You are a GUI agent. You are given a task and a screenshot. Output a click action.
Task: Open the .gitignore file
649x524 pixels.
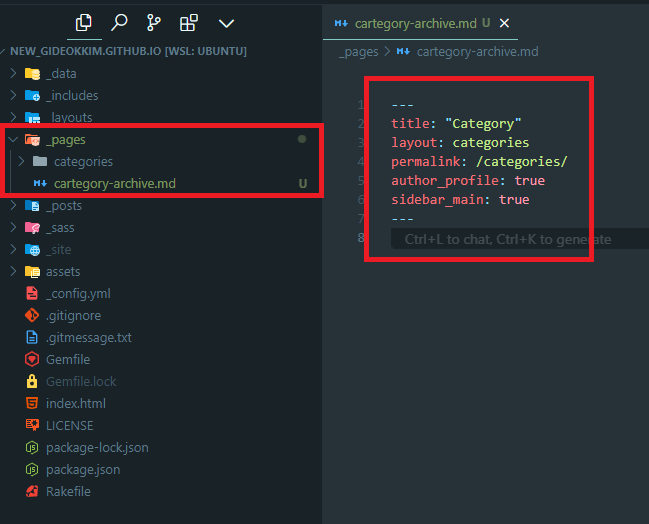pos(73,315)
